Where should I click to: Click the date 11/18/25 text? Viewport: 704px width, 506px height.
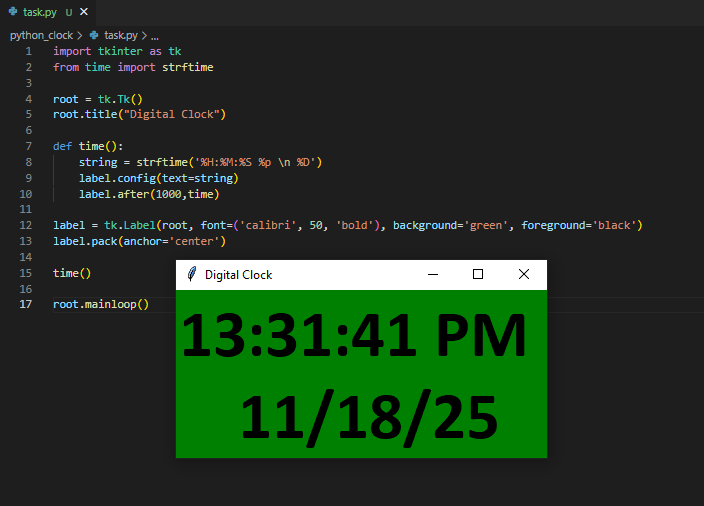coord(369,418)
